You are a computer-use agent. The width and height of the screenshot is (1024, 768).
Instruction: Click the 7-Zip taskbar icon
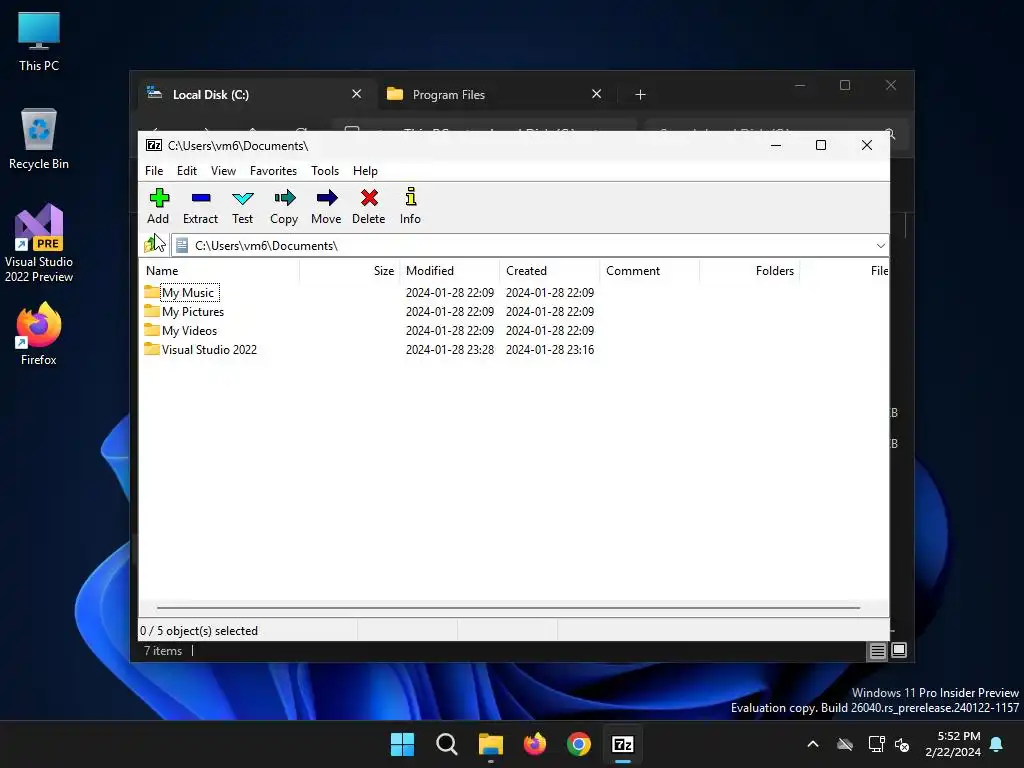[623, 744]
